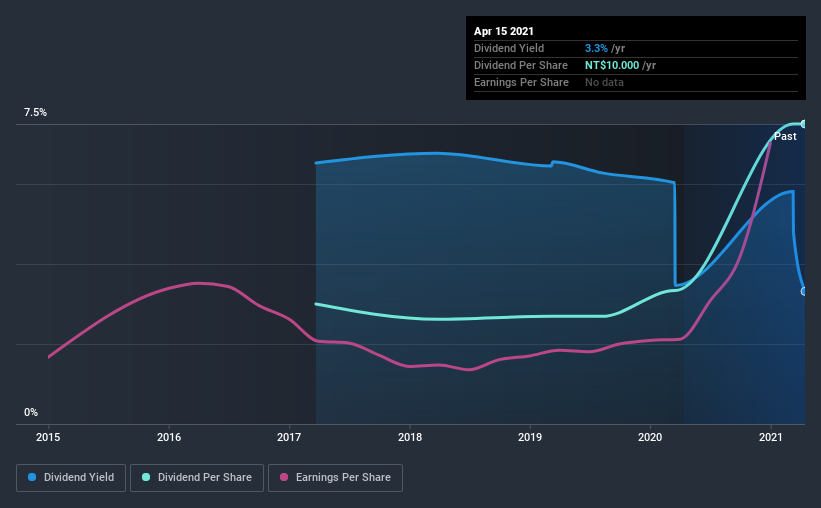Click the 3.3% Dividend Yield tooltip value
Image resolution: width=821 pixels, height=508 pixels.
[x=596, y=48]
